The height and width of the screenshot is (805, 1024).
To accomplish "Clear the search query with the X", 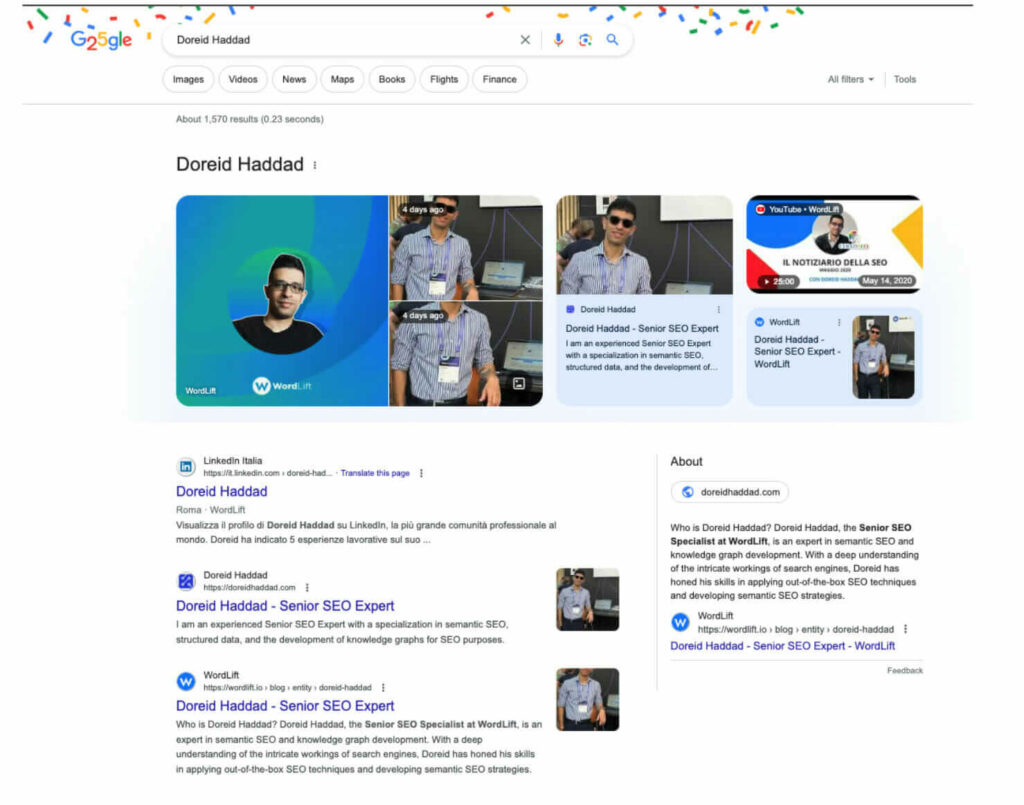I will pos(525,40).
